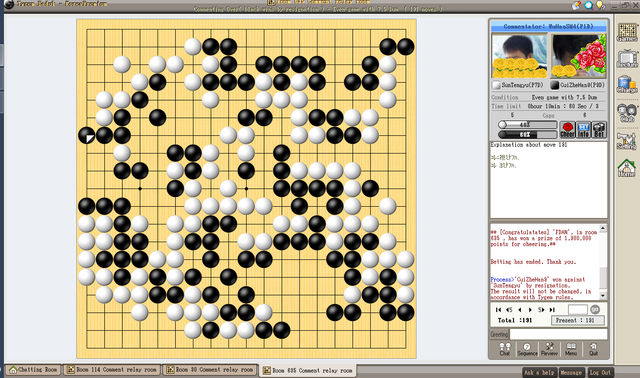Open the Chat icon in right sidebar
This screenshot has height=378, width=640.
coord(627,113)
